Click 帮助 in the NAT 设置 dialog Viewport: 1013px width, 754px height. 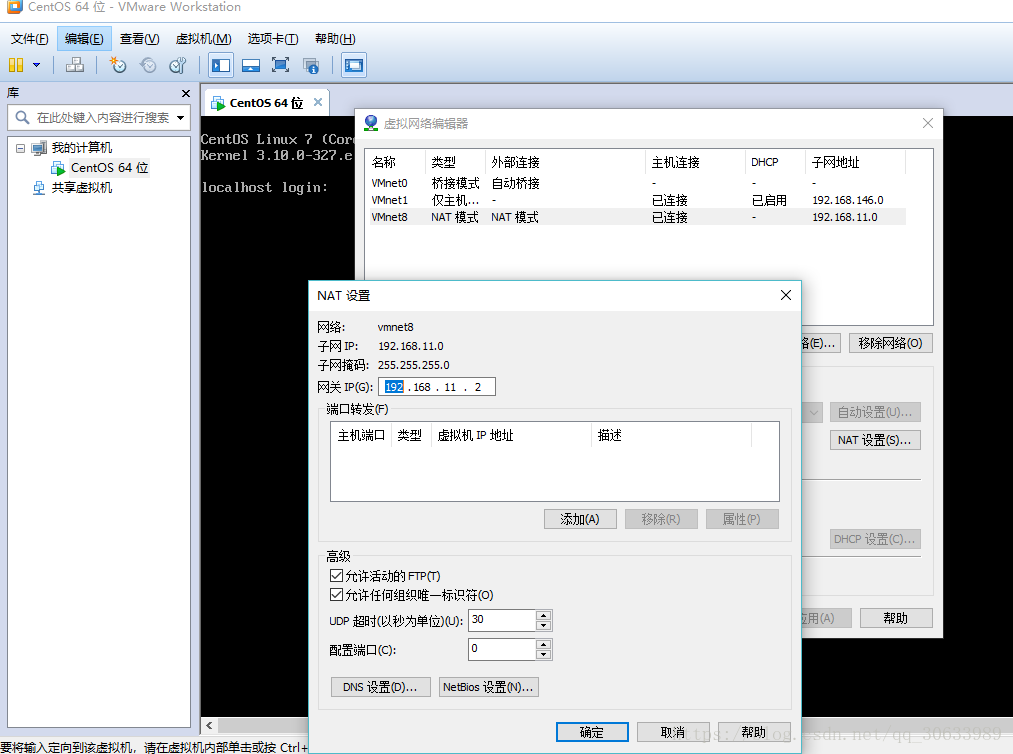tap(754, 732)
